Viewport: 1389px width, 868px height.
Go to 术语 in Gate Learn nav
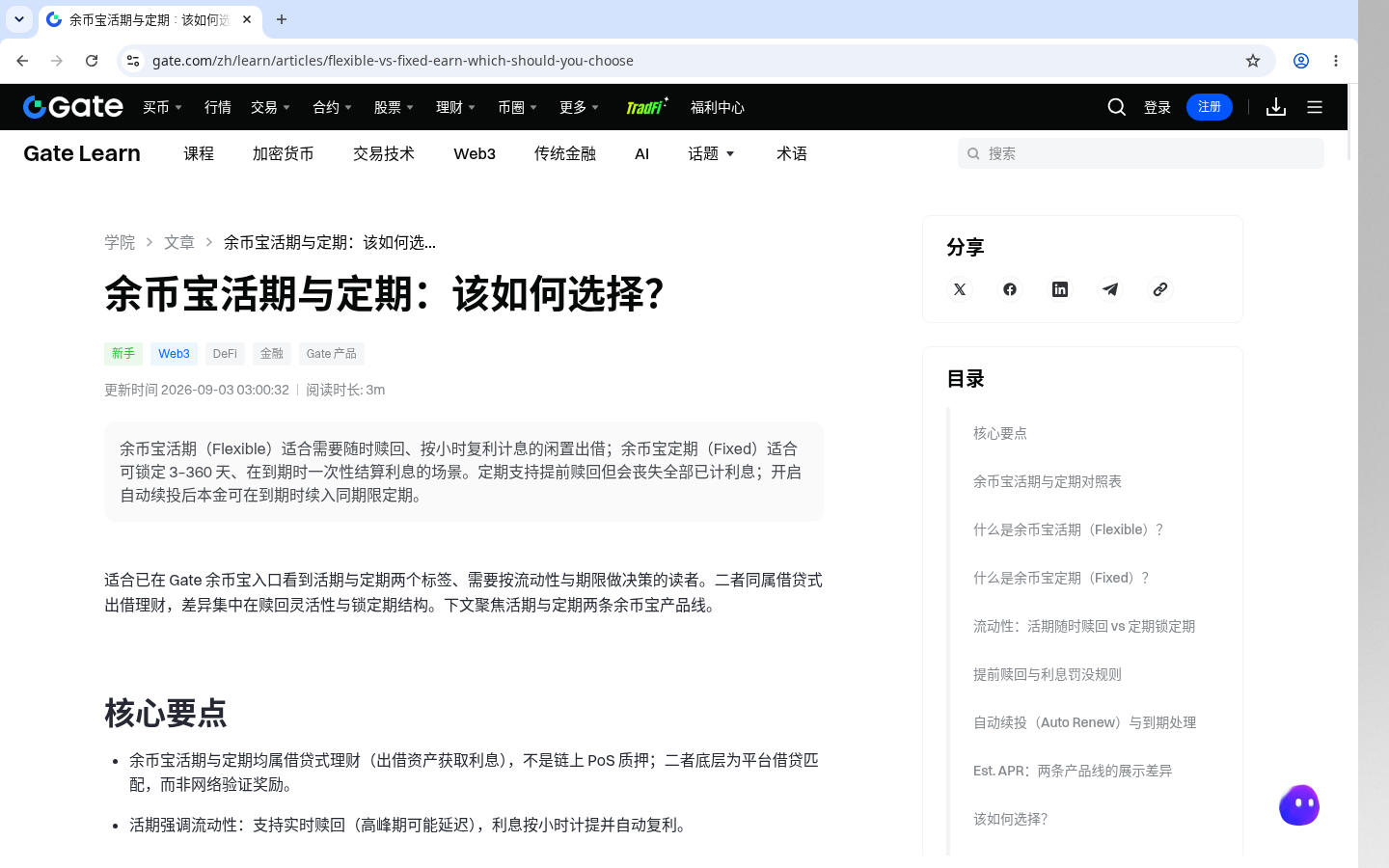pyautogui.click(x=792, y=153)
